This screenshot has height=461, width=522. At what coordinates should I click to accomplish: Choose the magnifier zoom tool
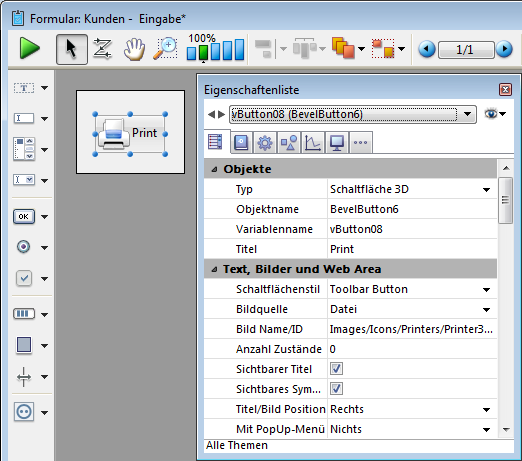point(166,49)
